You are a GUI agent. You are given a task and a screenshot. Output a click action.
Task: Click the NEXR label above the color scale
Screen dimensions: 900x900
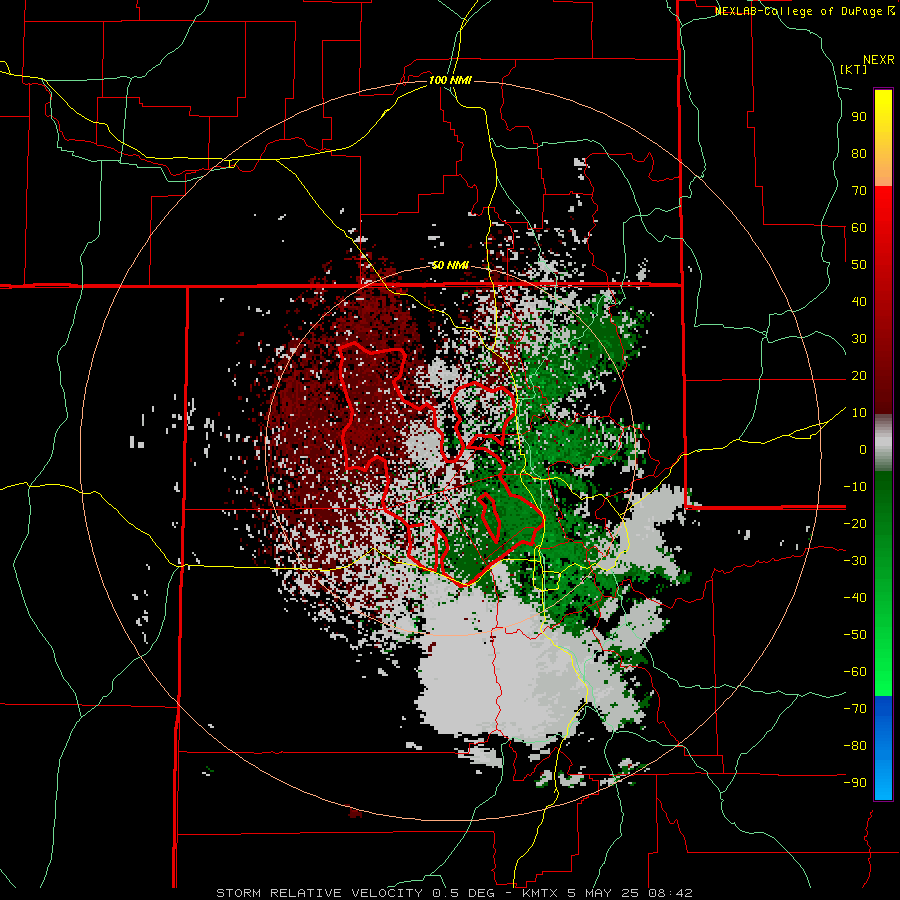[x=879, y=60]
